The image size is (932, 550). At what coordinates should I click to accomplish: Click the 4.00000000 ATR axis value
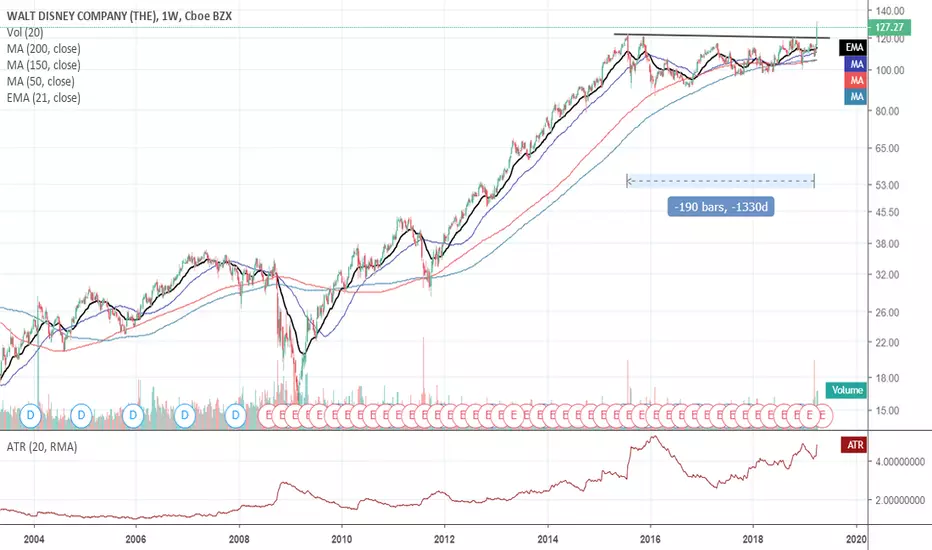(x=899, y=461)
